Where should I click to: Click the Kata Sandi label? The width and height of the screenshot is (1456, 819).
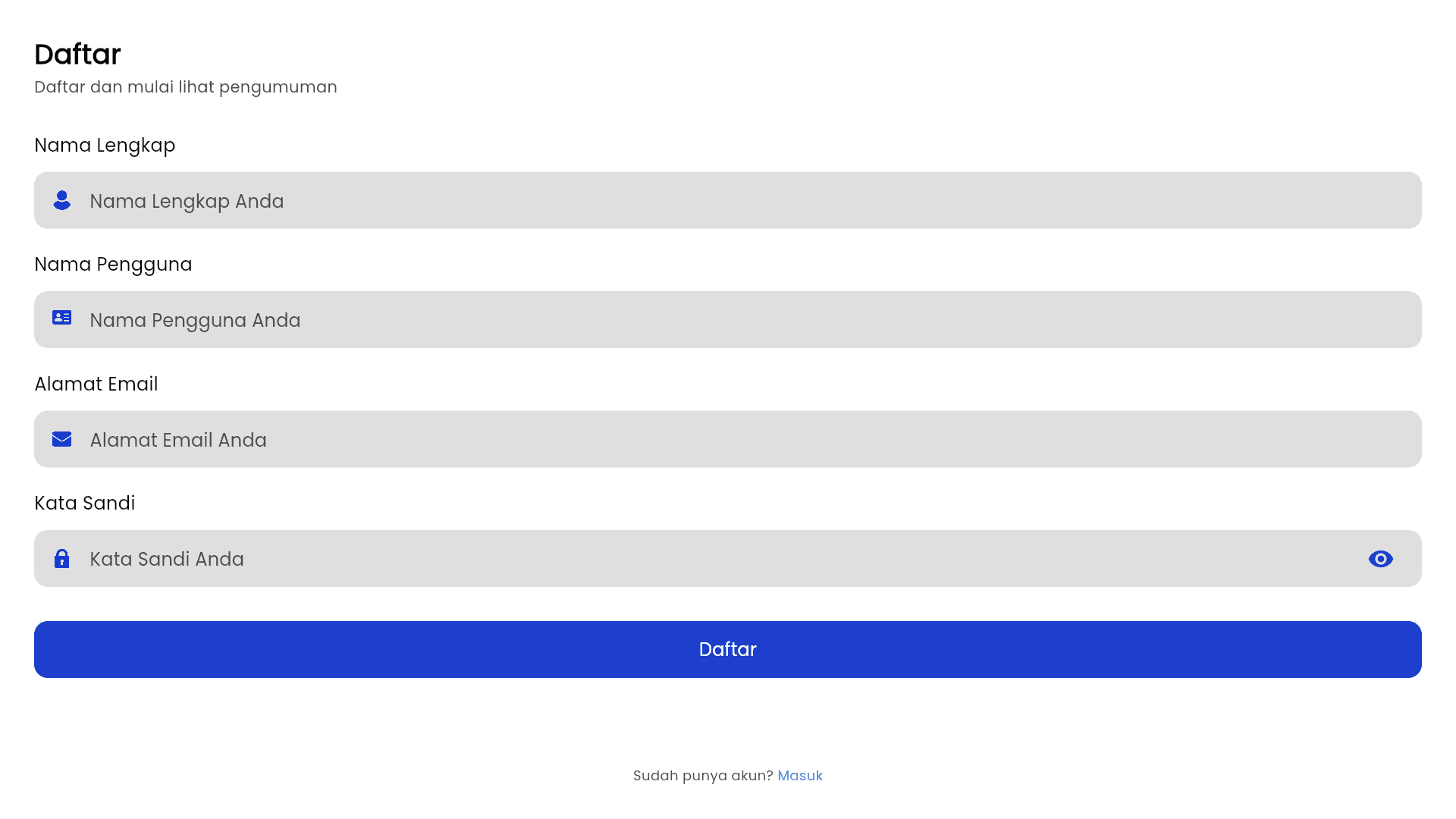(85, 504)
